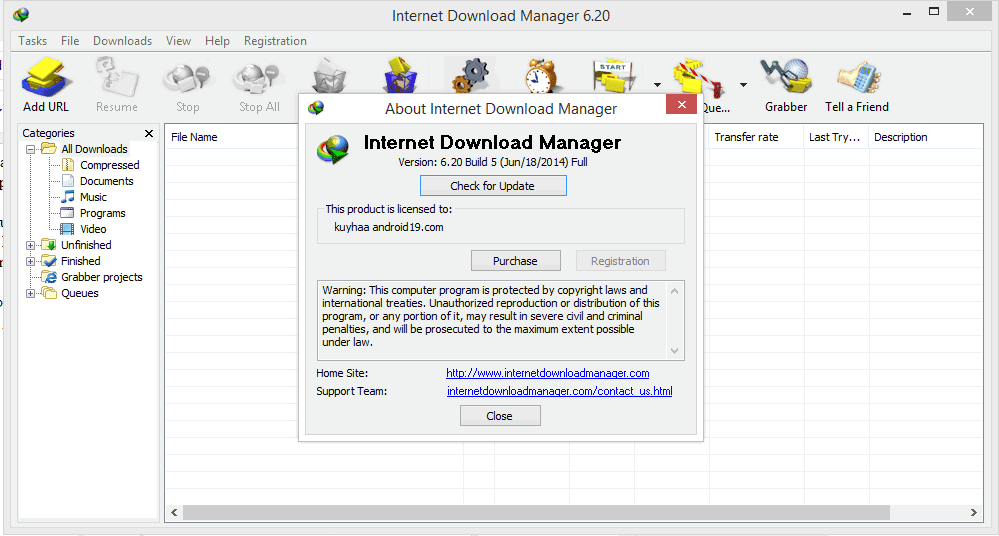The width and height of the screenshot is (999, 536).
Task: Expand the Queues tree node
Action: click(30, 293)
